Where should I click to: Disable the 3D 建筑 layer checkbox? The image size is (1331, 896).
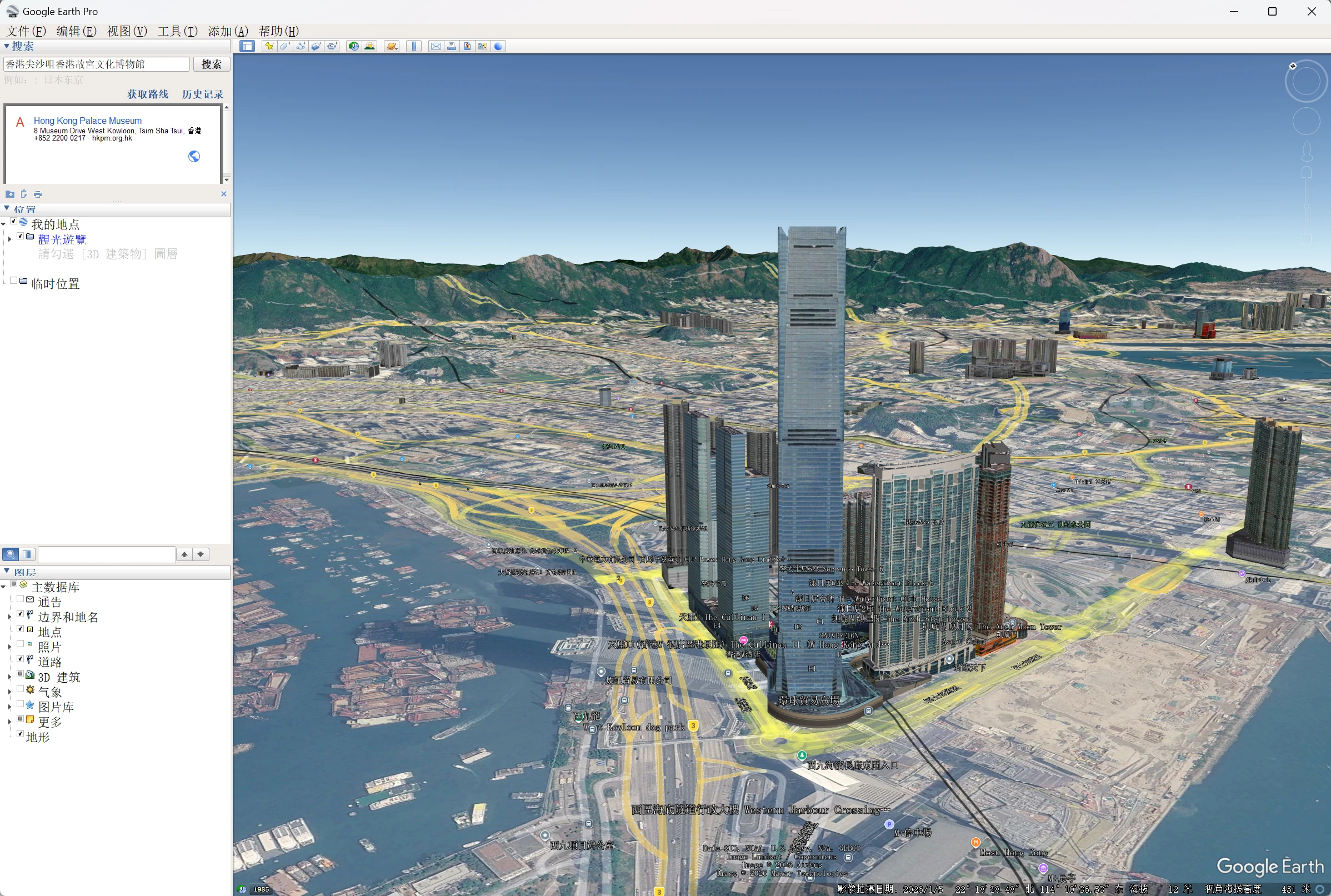[21, 674]
